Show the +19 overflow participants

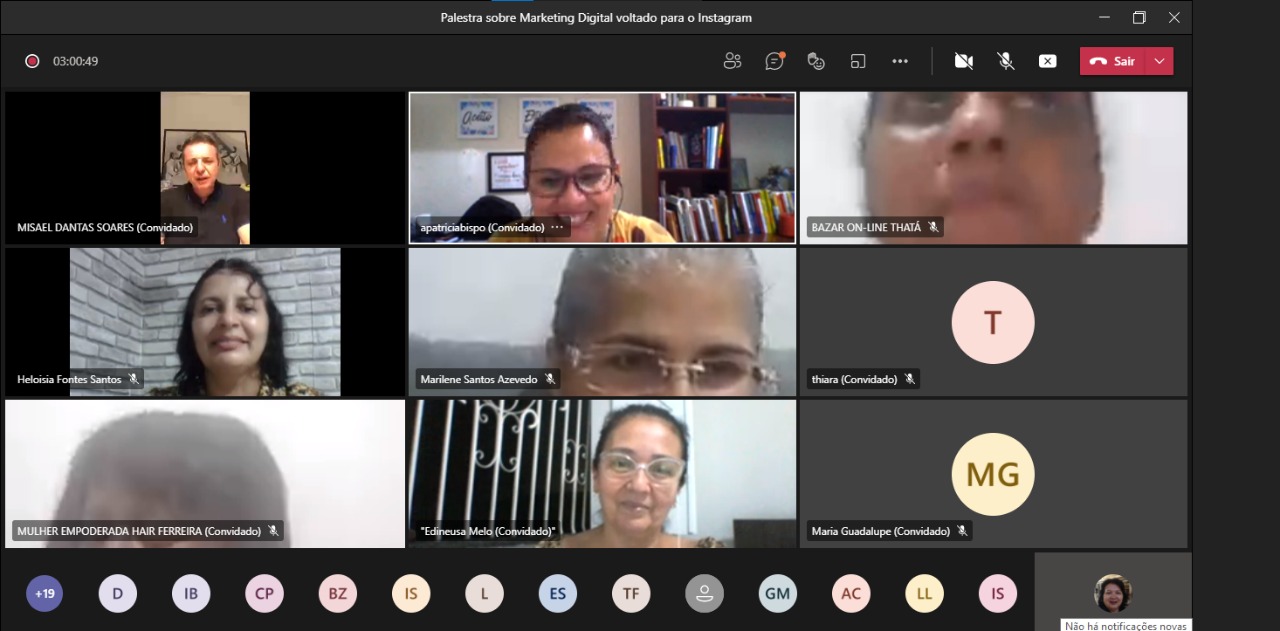[x=44, y=593]
